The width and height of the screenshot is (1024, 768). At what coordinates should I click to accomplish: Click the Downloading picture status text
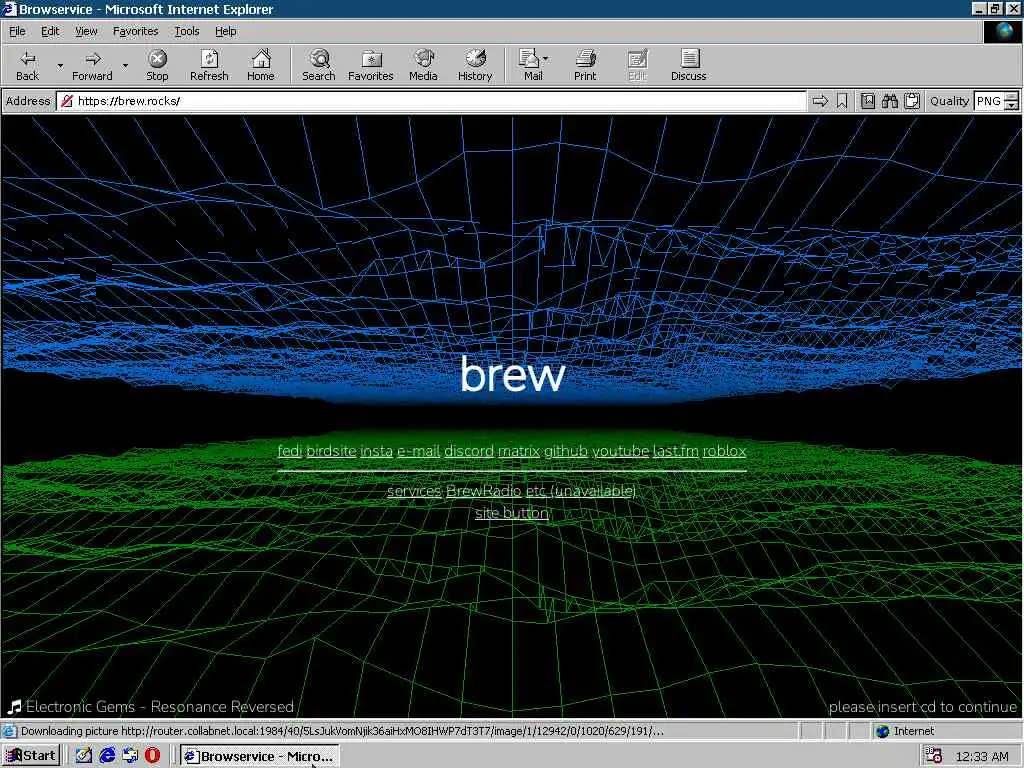pos(342,731)
